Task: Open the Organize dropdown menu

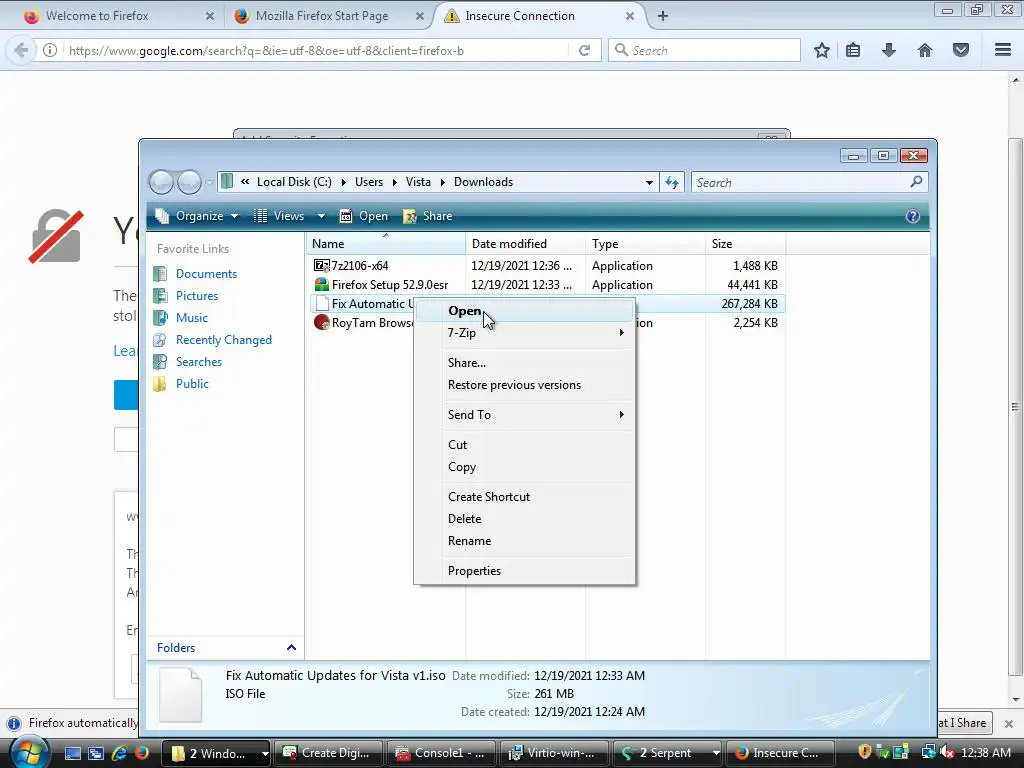Action: [x=197, y=216]
